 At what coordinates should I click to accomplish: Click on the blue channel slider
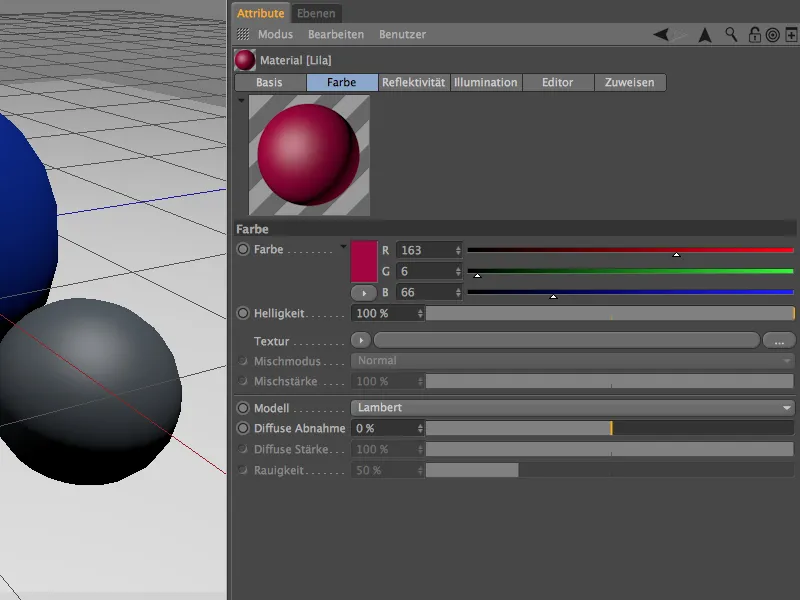(631, 292)
